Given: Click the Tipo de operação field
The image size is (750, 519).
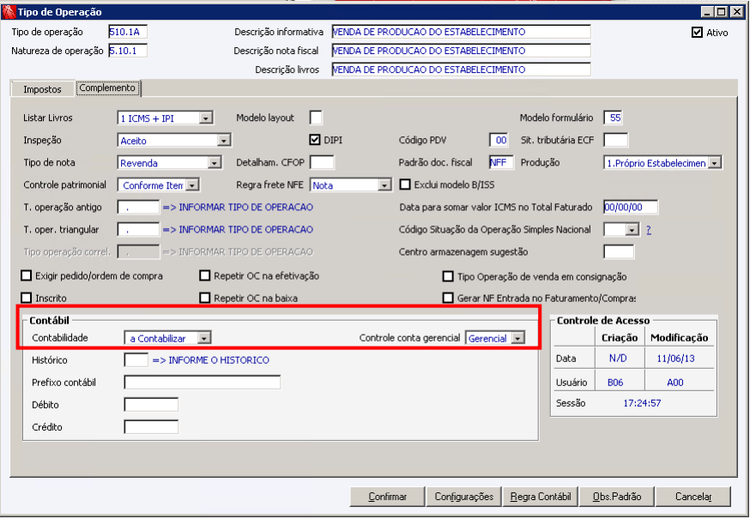Looking at the screenshot, I should pyautogui.click(x=128, y=32).
